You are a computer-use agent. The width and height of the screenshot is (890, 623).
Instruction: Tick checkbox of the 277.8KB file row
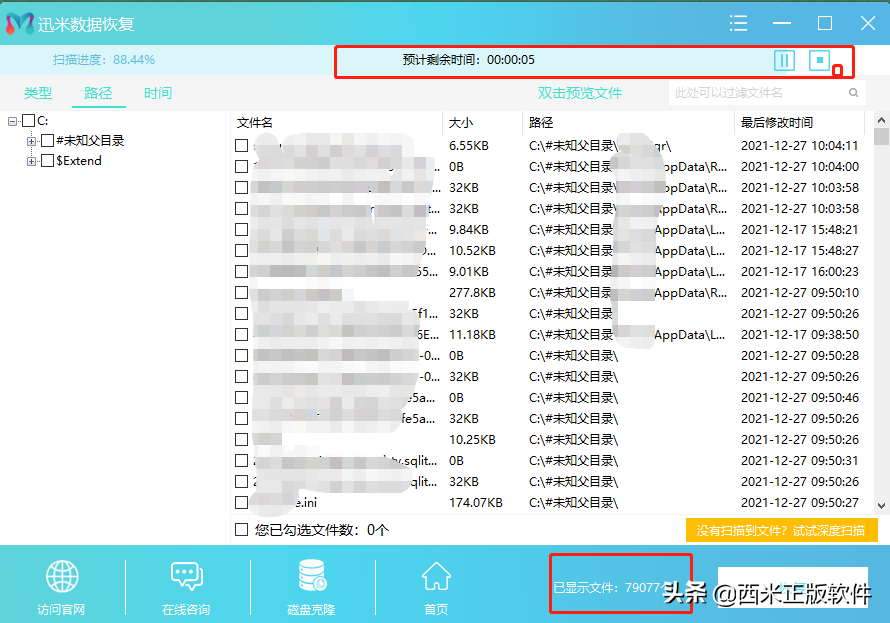241,292
